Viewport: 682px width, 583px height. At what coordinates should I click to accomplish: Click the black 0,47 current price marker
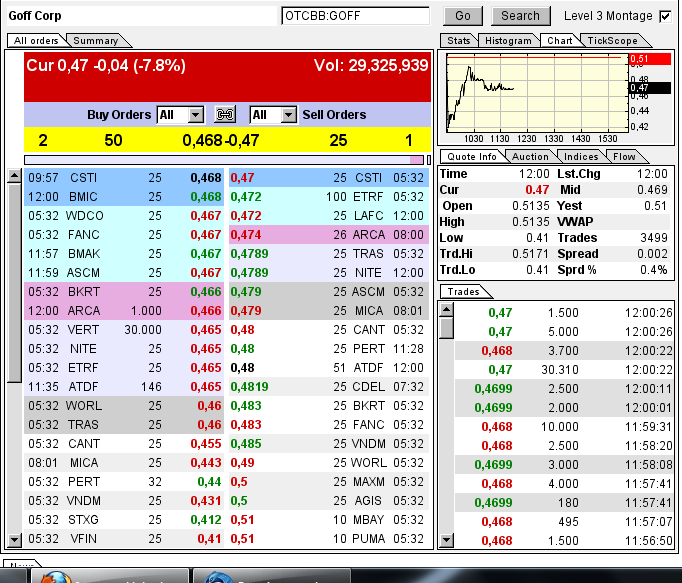tap(650, 88)
